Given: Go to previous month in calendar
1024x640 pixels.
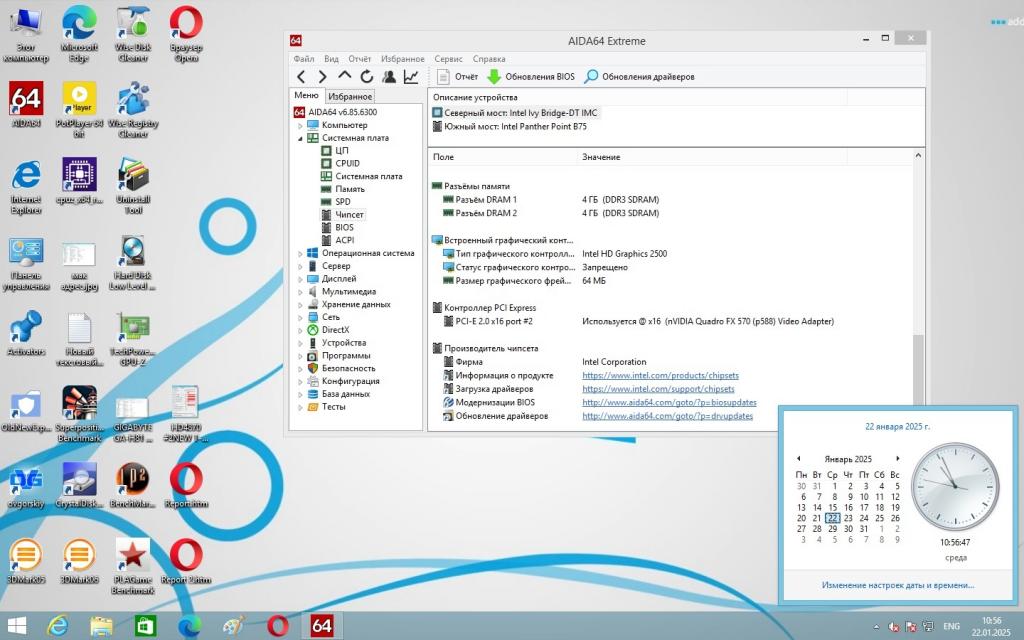Looking at the screenshot, I should coord(798,458).
